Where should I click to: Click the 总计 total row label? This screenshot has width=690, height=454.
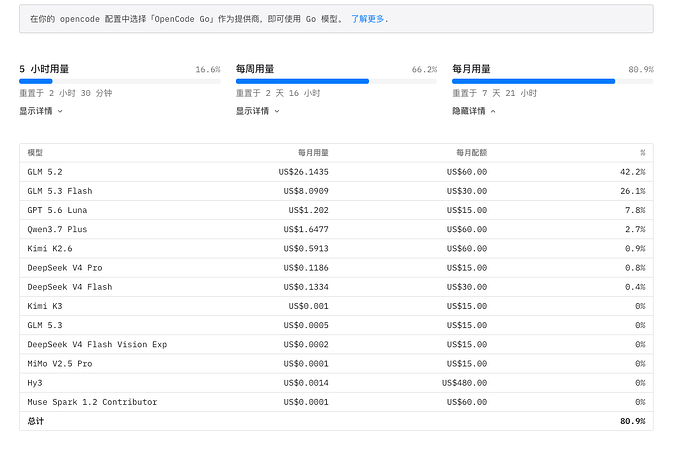(x=36, y=421)
